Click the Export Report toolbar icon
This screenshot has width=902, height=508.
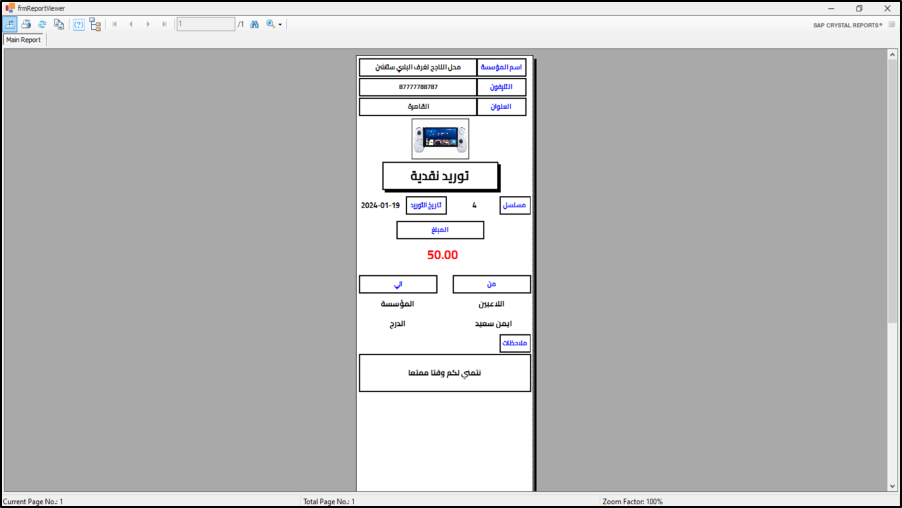[10, 24]
